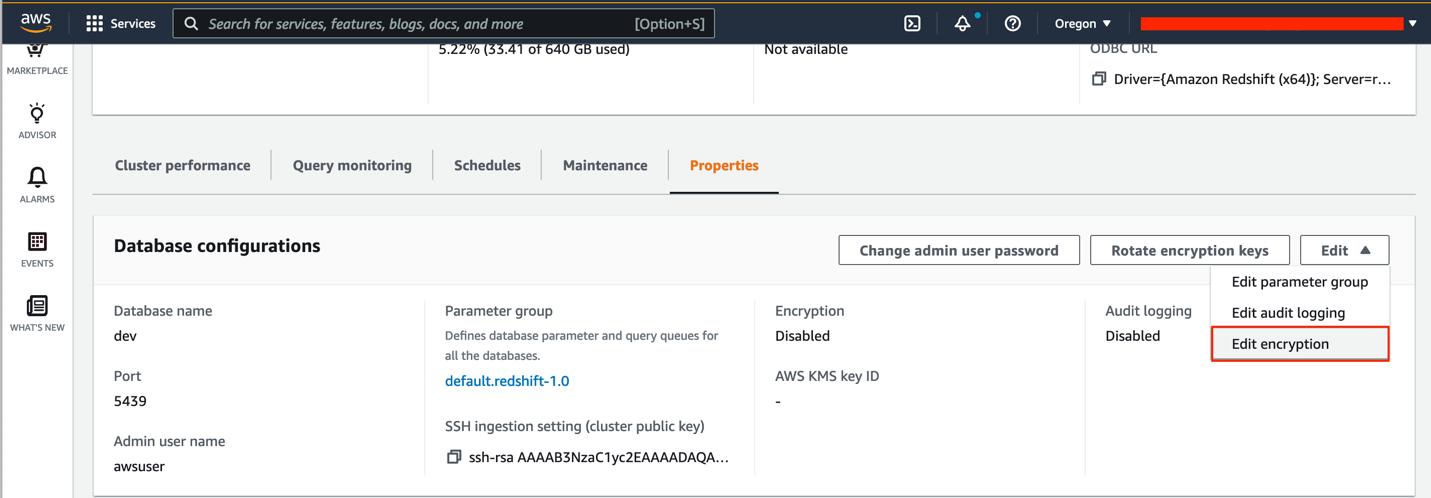This screenshot has width=1431, height=498.
Task: Switch to the Cluster performance tab
Action: point(182,165)
